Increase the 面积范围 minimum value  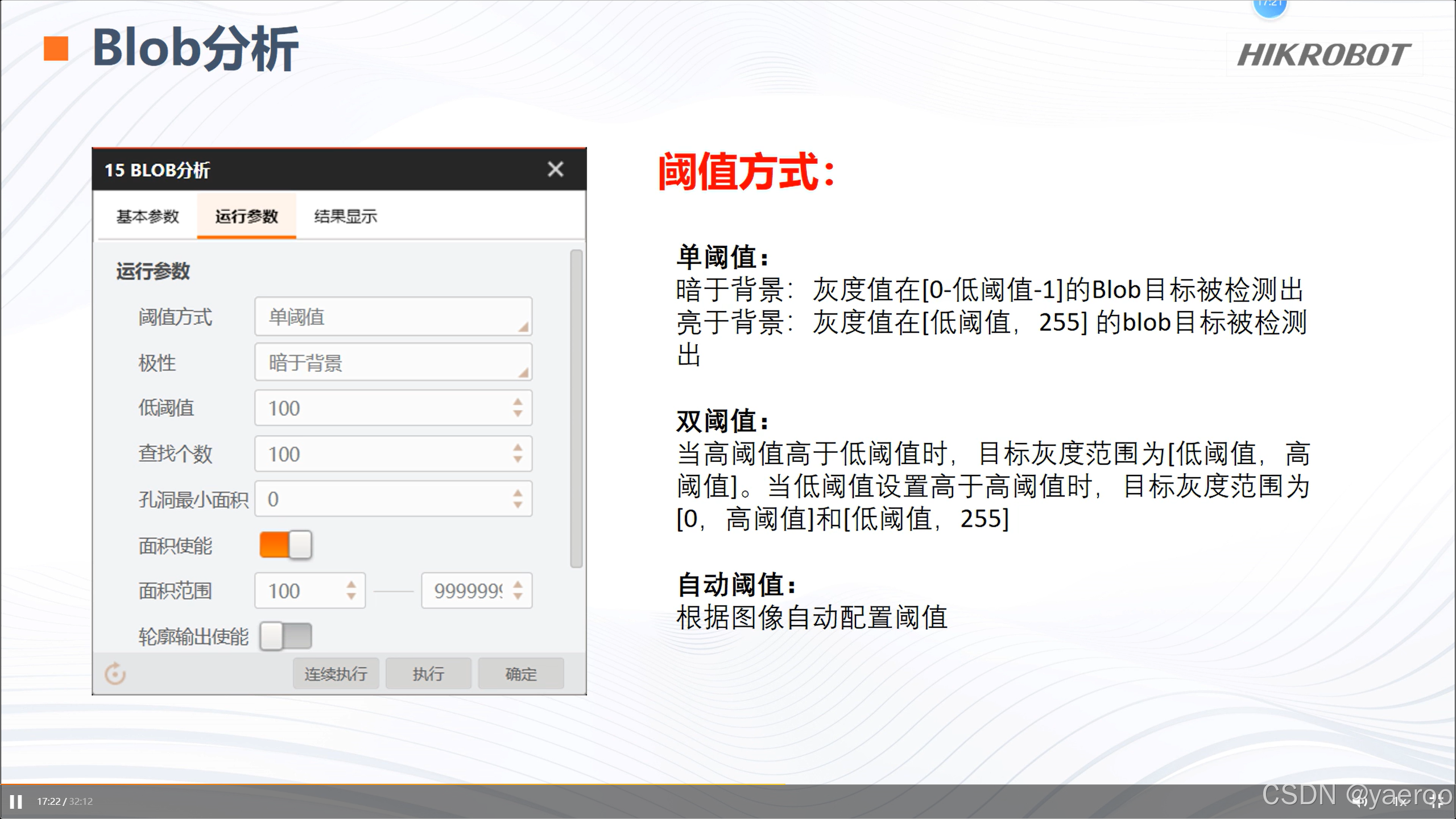pyautogui.click(x=351, y=584)
